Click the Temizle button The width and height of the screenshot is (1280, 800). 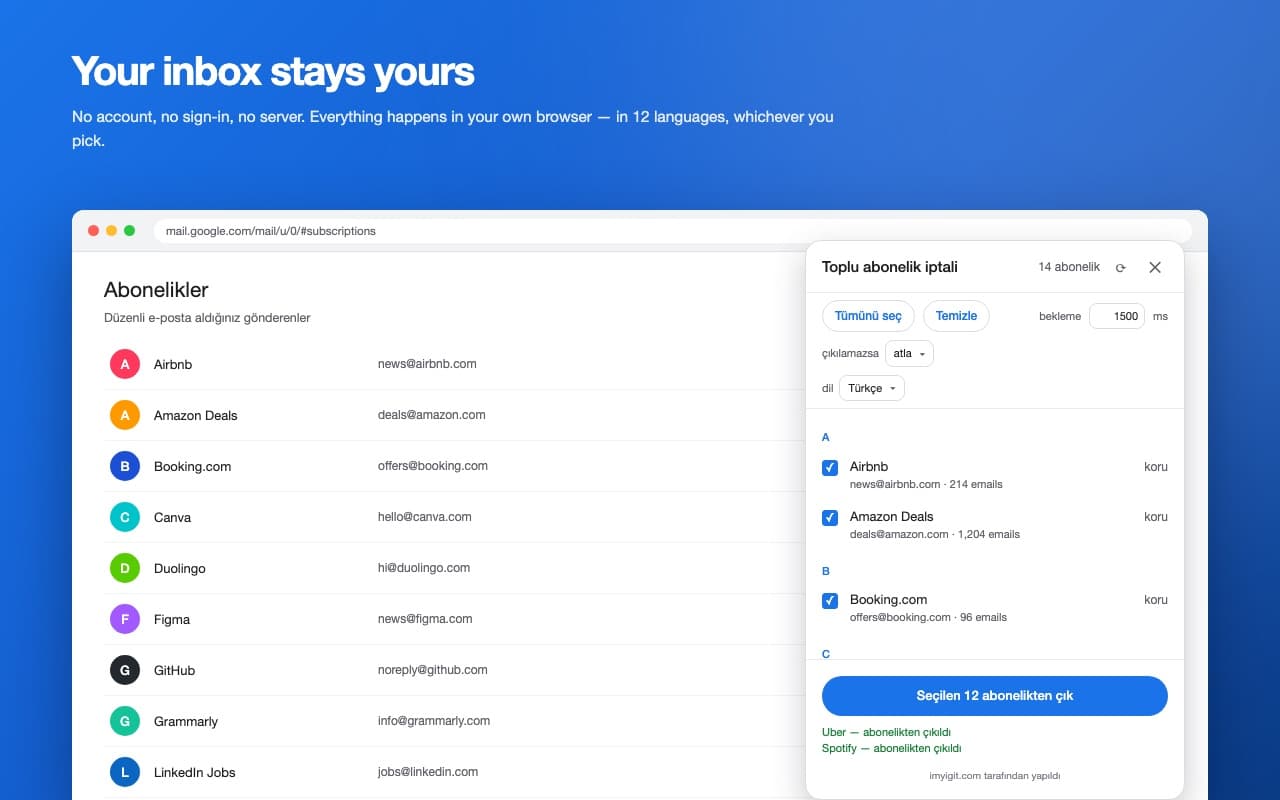pos(956,316)
